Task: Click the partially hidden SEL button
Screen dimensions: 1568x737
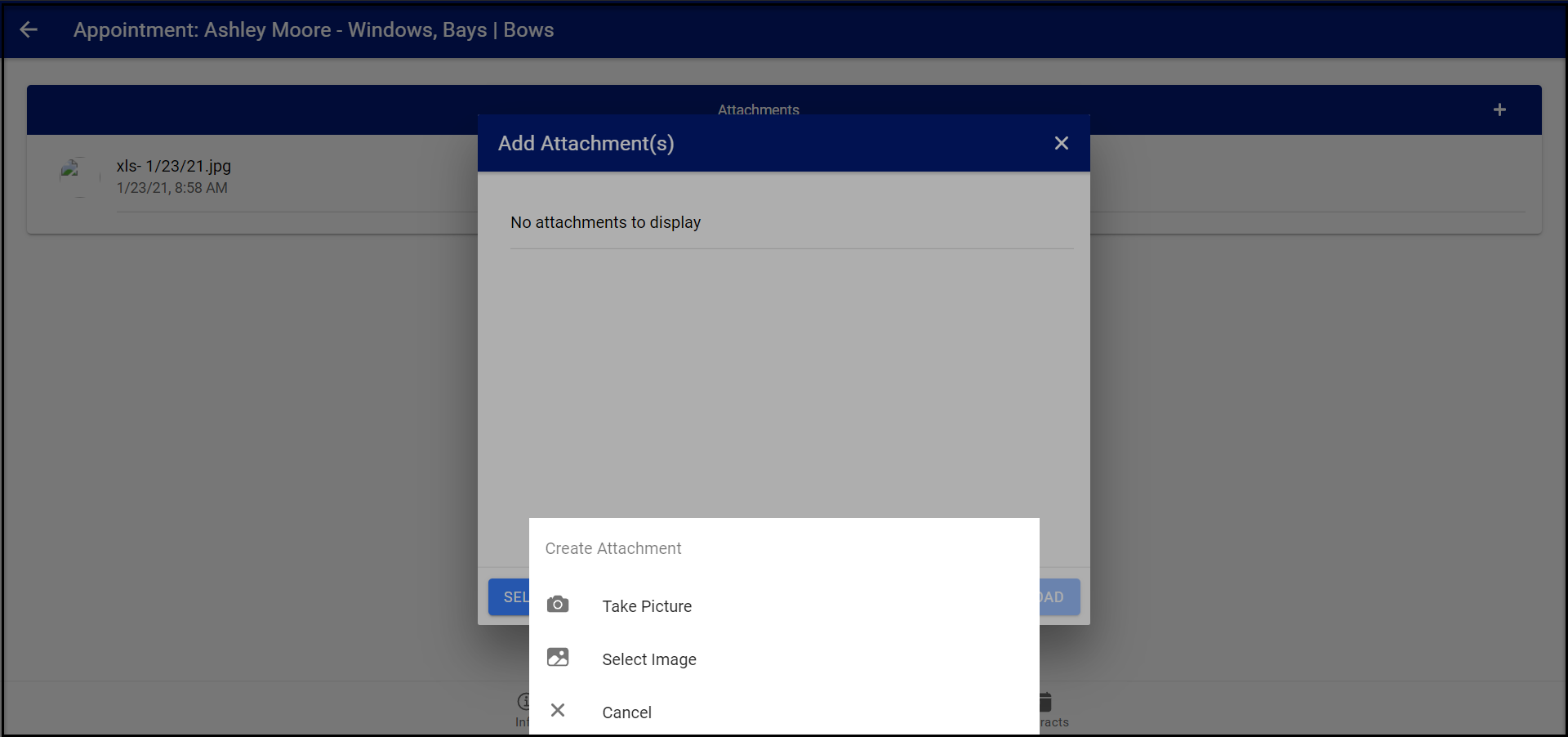Action: pos(509,597)
